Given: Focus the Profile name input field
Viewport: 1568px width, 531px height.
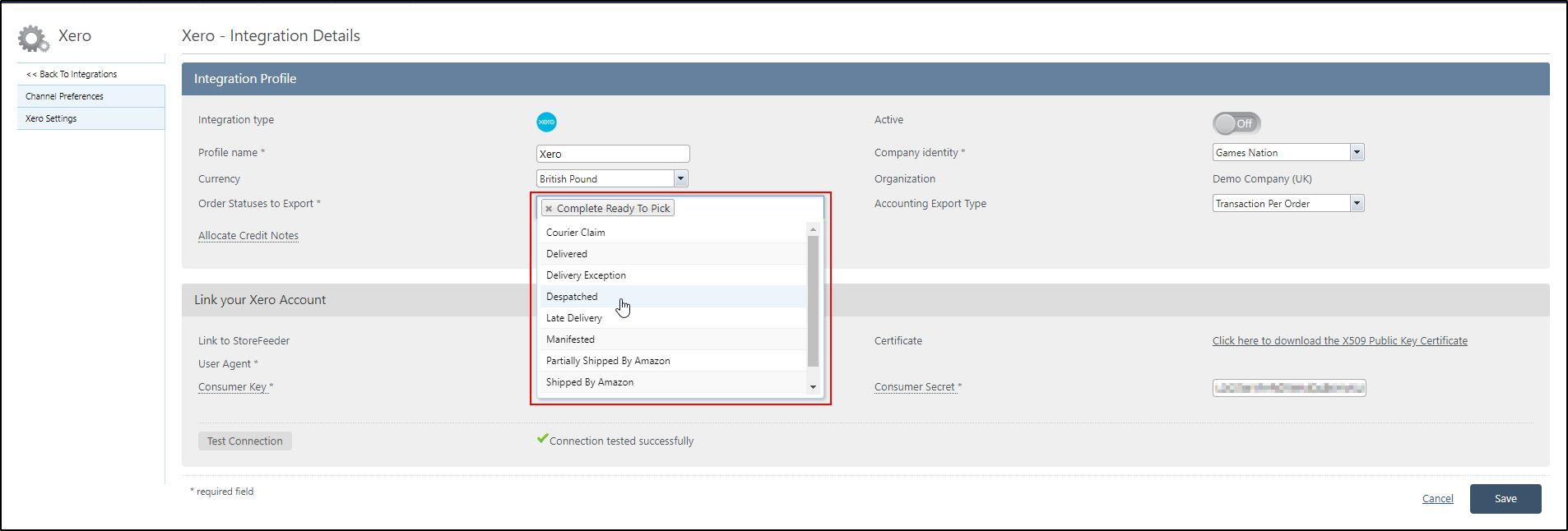Looking at the screenshot, I should pyautogui.click(x=613, y=154).
